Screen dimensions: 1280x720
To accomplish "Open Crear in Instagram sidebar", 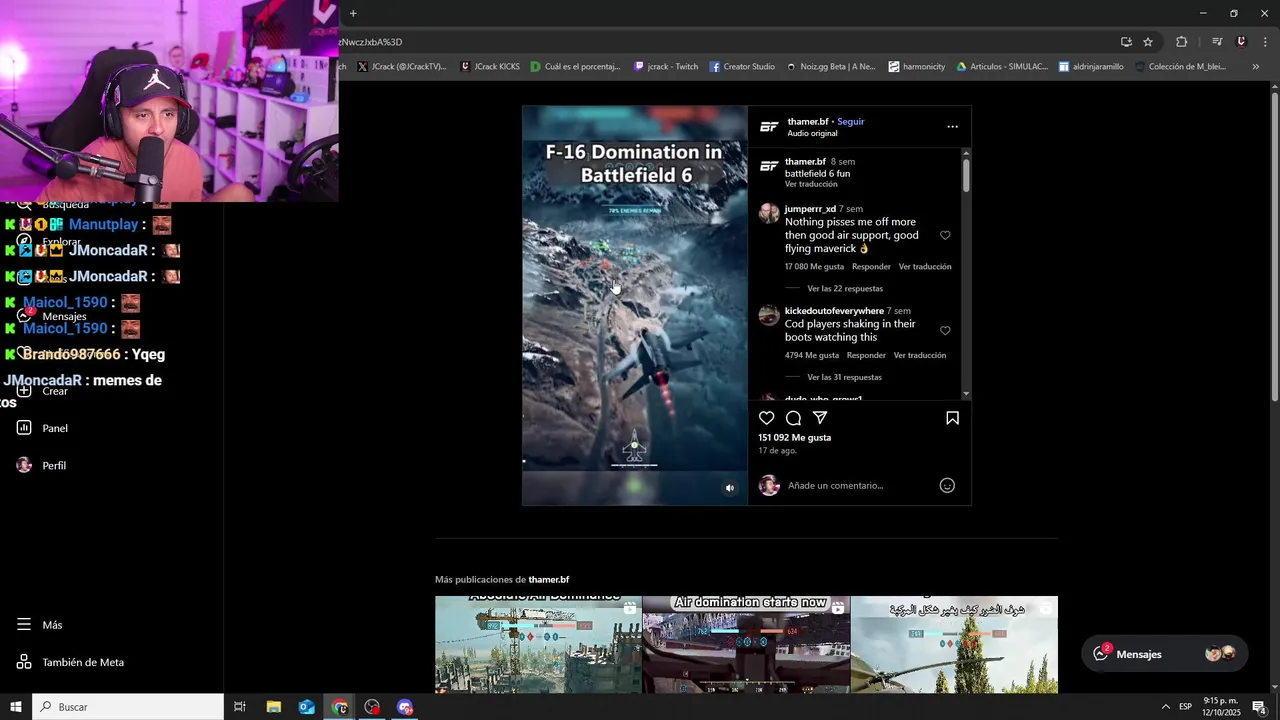I will coord(43,391).
